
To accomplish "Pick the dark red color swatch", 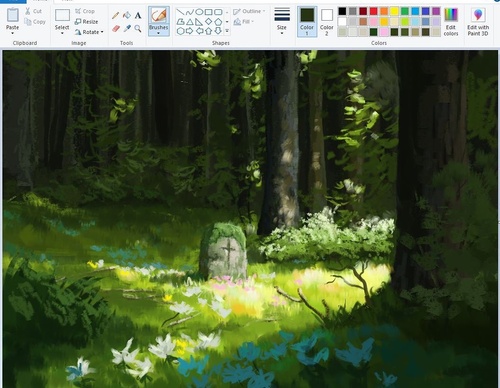I will click(x=363, y=11).
